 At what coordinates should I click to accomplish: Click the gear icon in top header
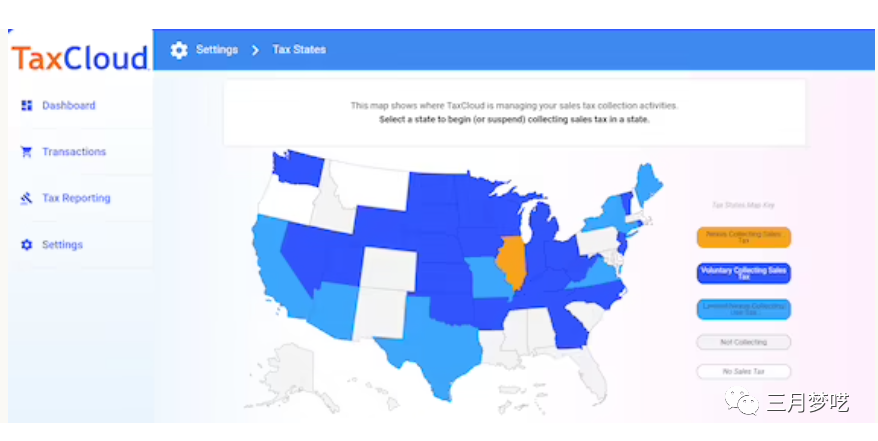coord(179,50)
